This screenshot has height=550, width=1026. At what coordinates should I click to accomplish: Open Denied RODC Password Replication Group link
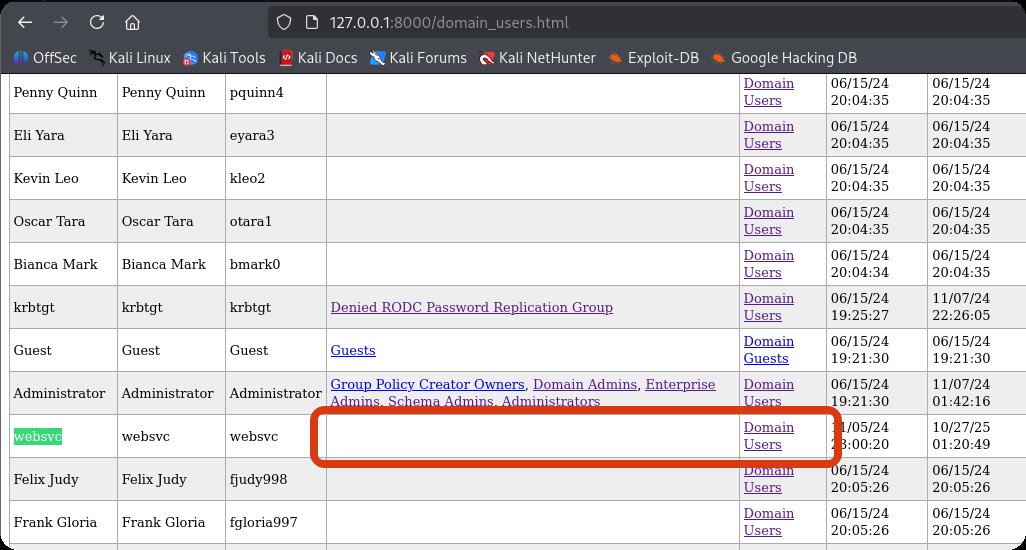471,307
